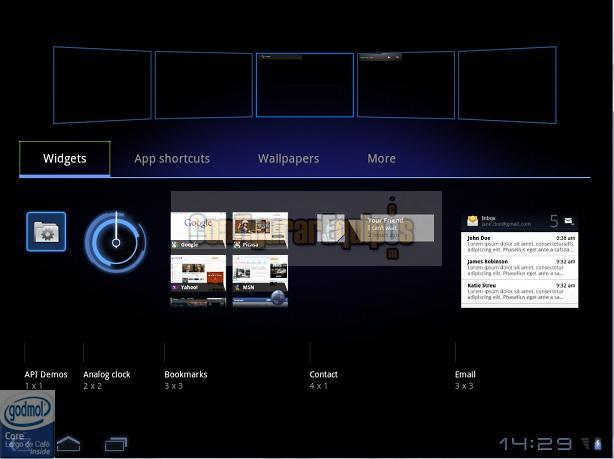The width and height of the screenshot is (614, 459).
Task: Select the far-right home screen panel
Action: click(x=507, y=85)
